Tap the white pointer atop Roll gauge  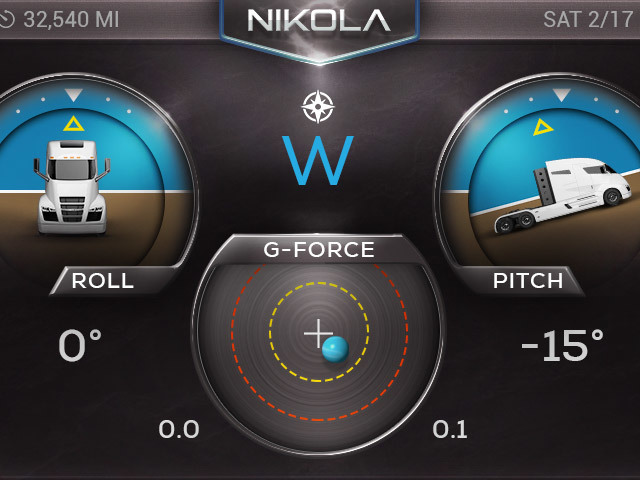[x=74, y=95]
